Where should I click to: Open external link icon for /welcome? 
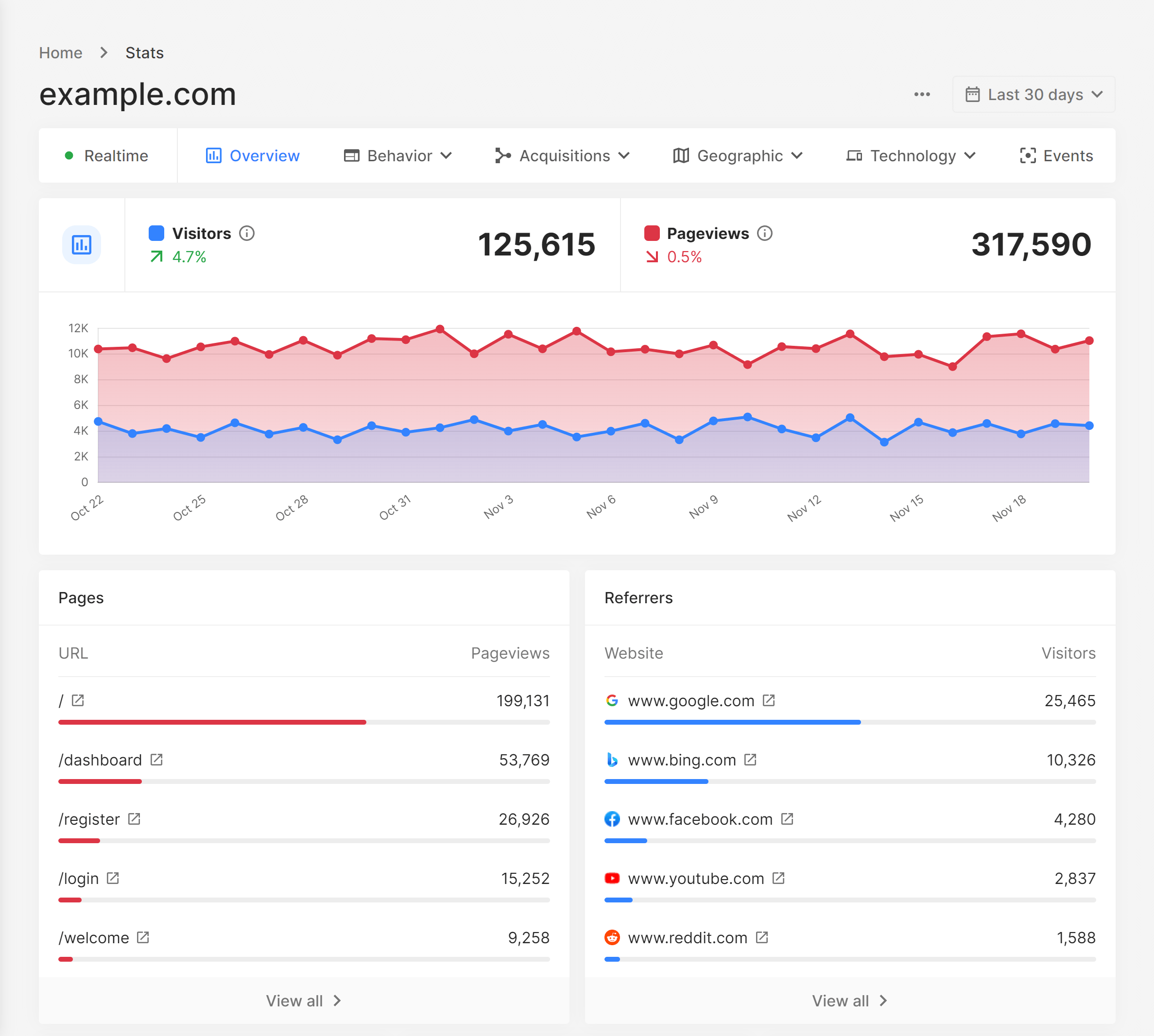[143, 937]
